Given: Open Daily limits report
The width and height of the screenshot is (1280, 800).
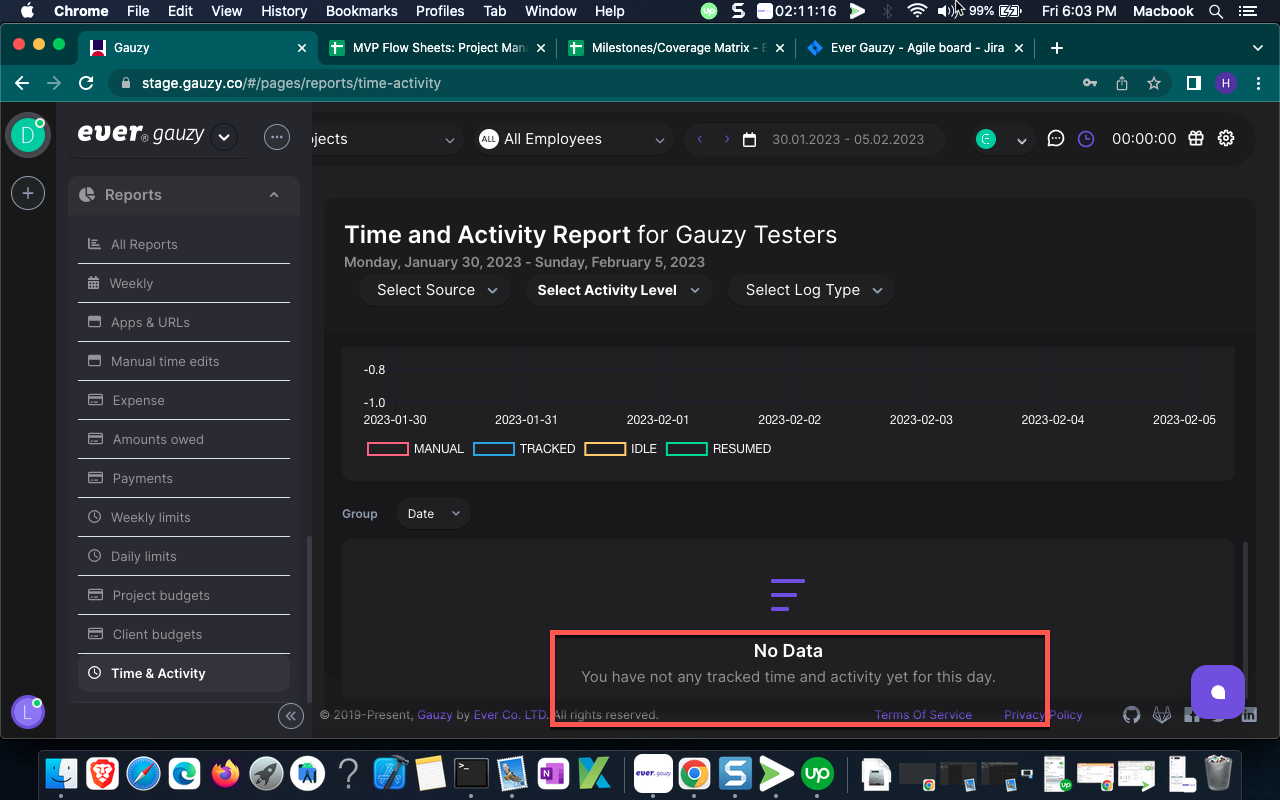Looking at the screenshot, I should pyautogui.click(x=184, y=556).
